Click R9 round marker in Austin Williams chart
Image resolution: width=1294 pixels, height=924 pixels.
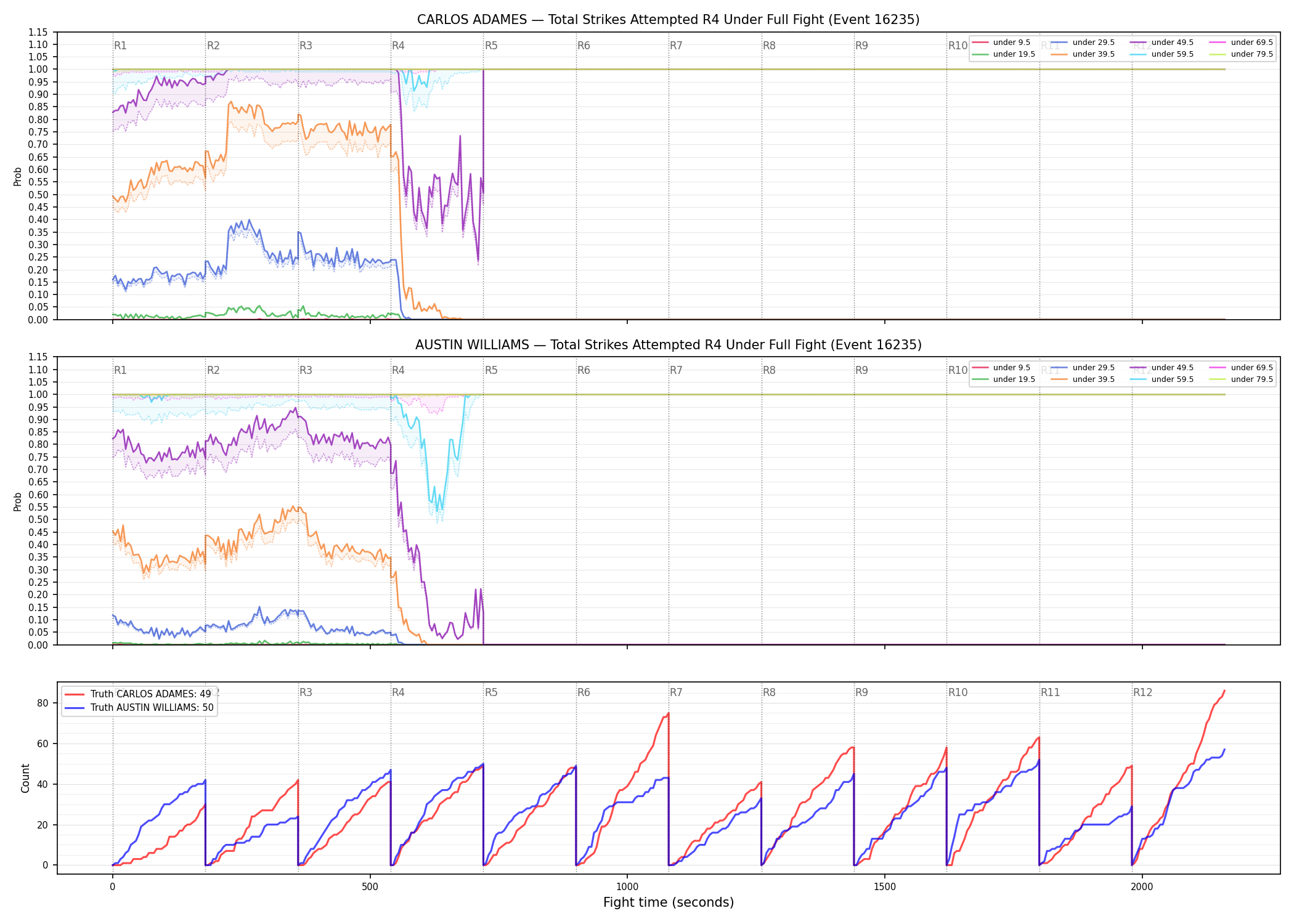(861, 370)
